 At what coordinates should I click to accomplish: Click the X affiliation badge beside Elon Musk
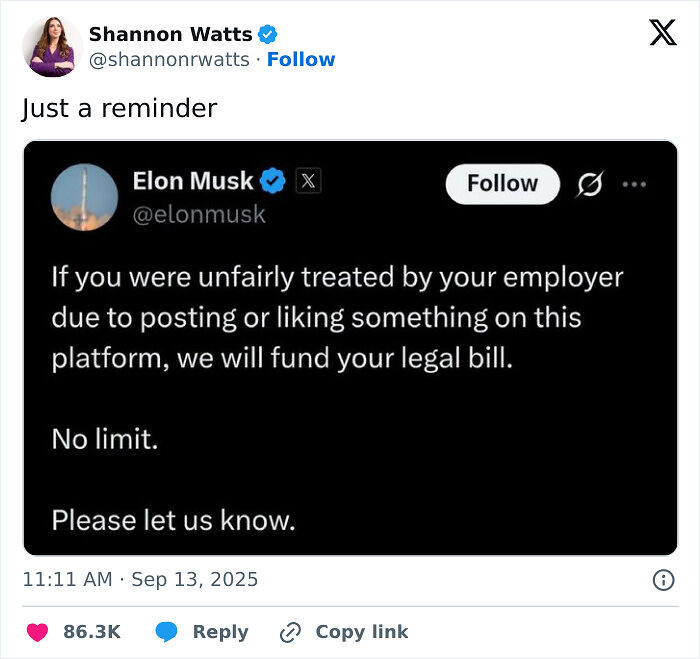click(x=308, y=181)
